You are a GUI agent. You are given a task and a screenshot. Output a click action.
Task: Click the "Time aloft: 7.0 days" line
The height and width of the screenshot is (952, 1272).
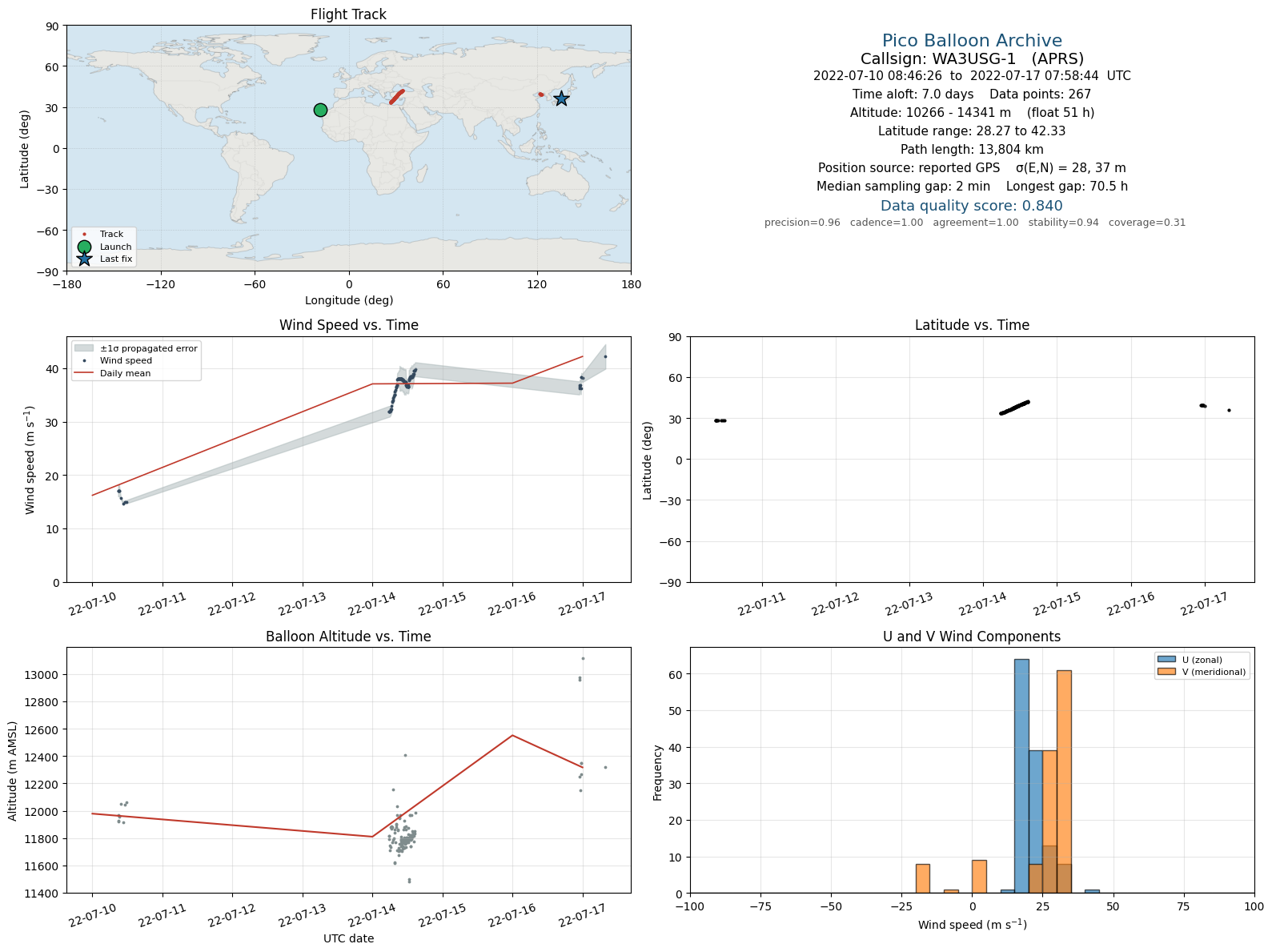pos(972,94)
